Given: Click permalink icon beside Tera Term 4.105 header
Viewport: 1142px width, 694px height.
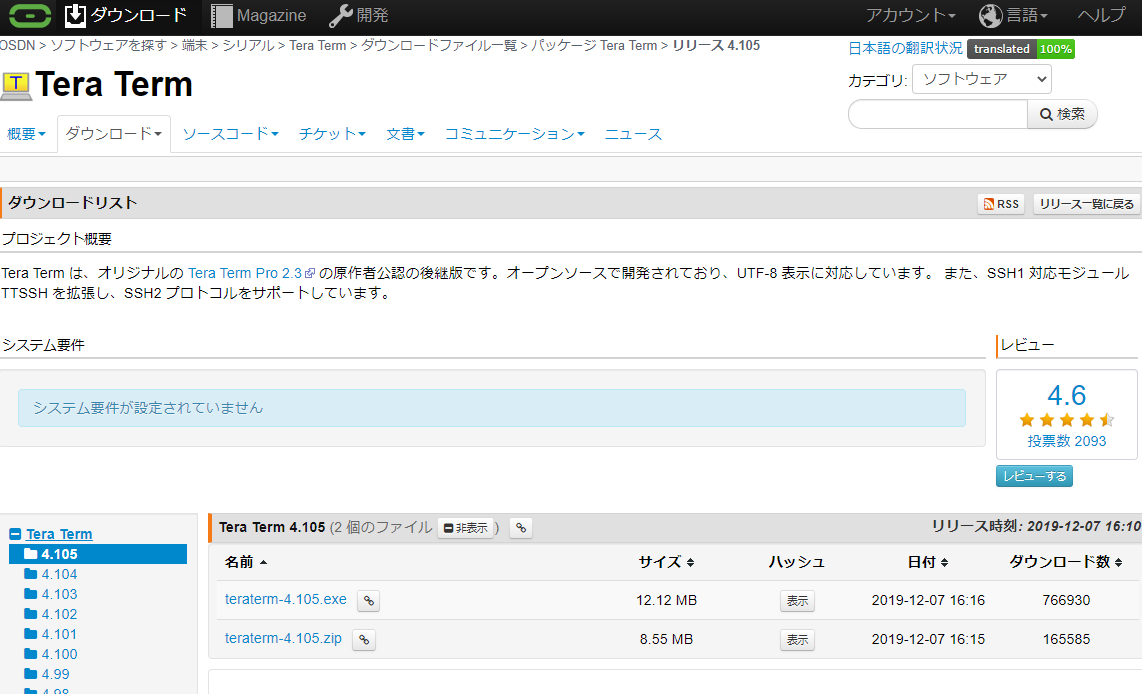Looking at the screenshot, I should [x=521, y=528].
